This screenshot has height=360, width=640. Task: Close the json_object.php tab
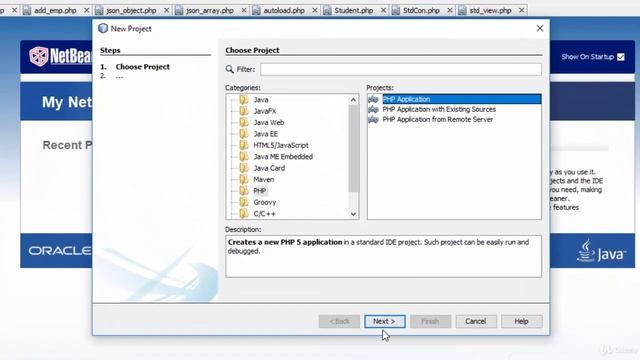(x=167, y=11)
